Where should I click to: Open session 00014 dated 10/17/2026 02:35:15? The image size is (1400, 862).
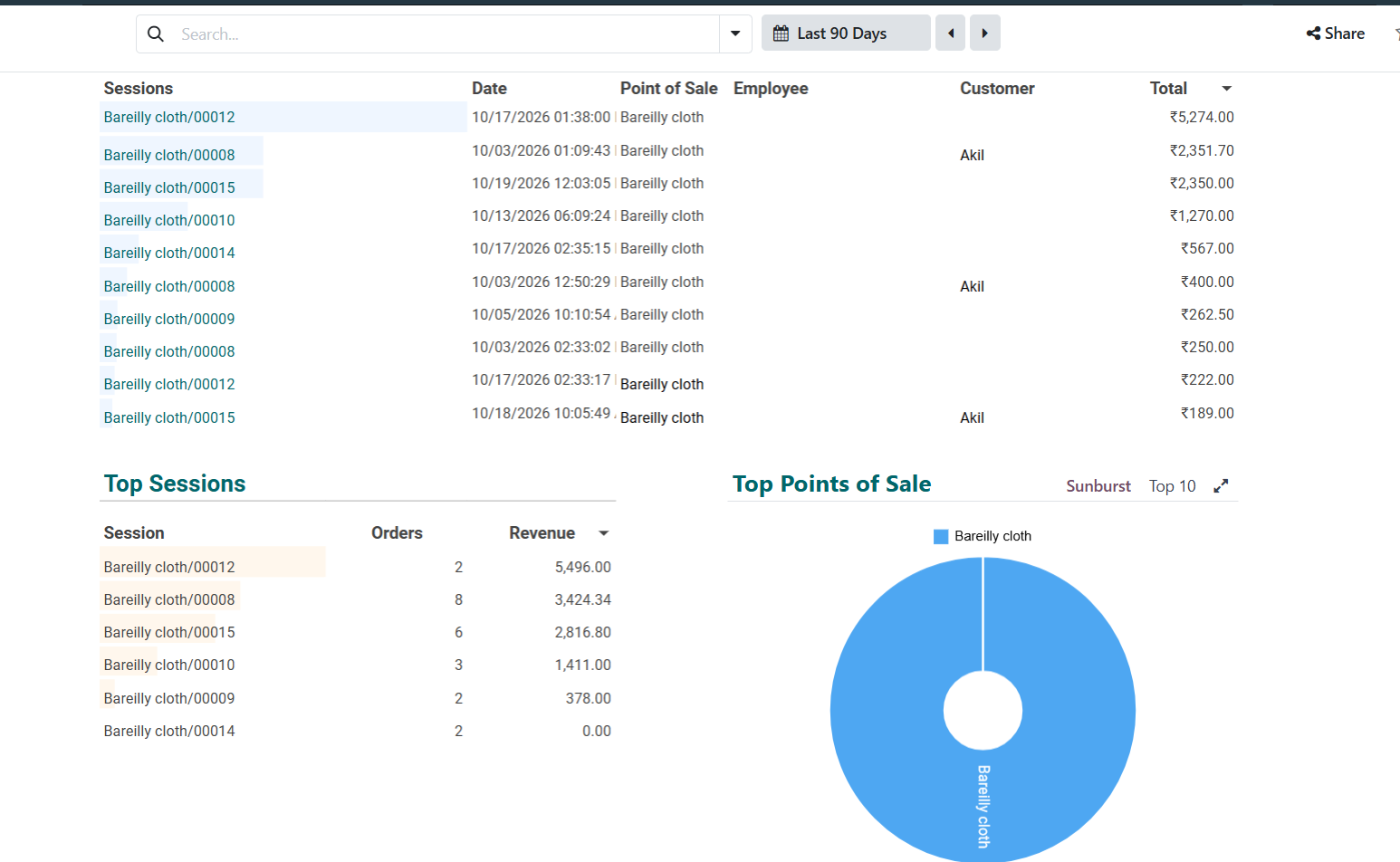[169, 253]
